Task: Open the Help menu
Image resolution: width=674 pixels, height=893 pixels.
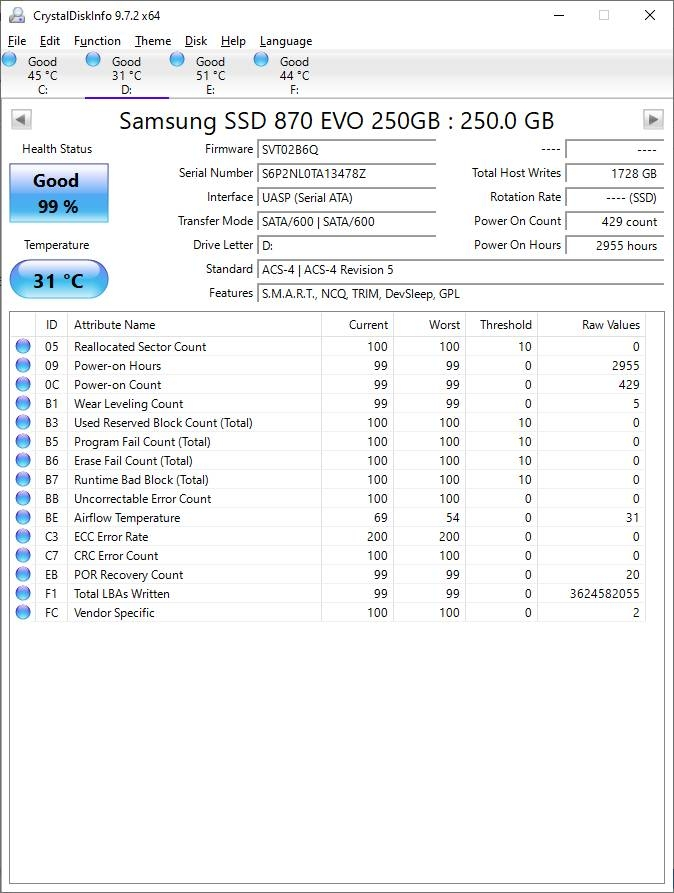Action: click(x=233, y=41)
